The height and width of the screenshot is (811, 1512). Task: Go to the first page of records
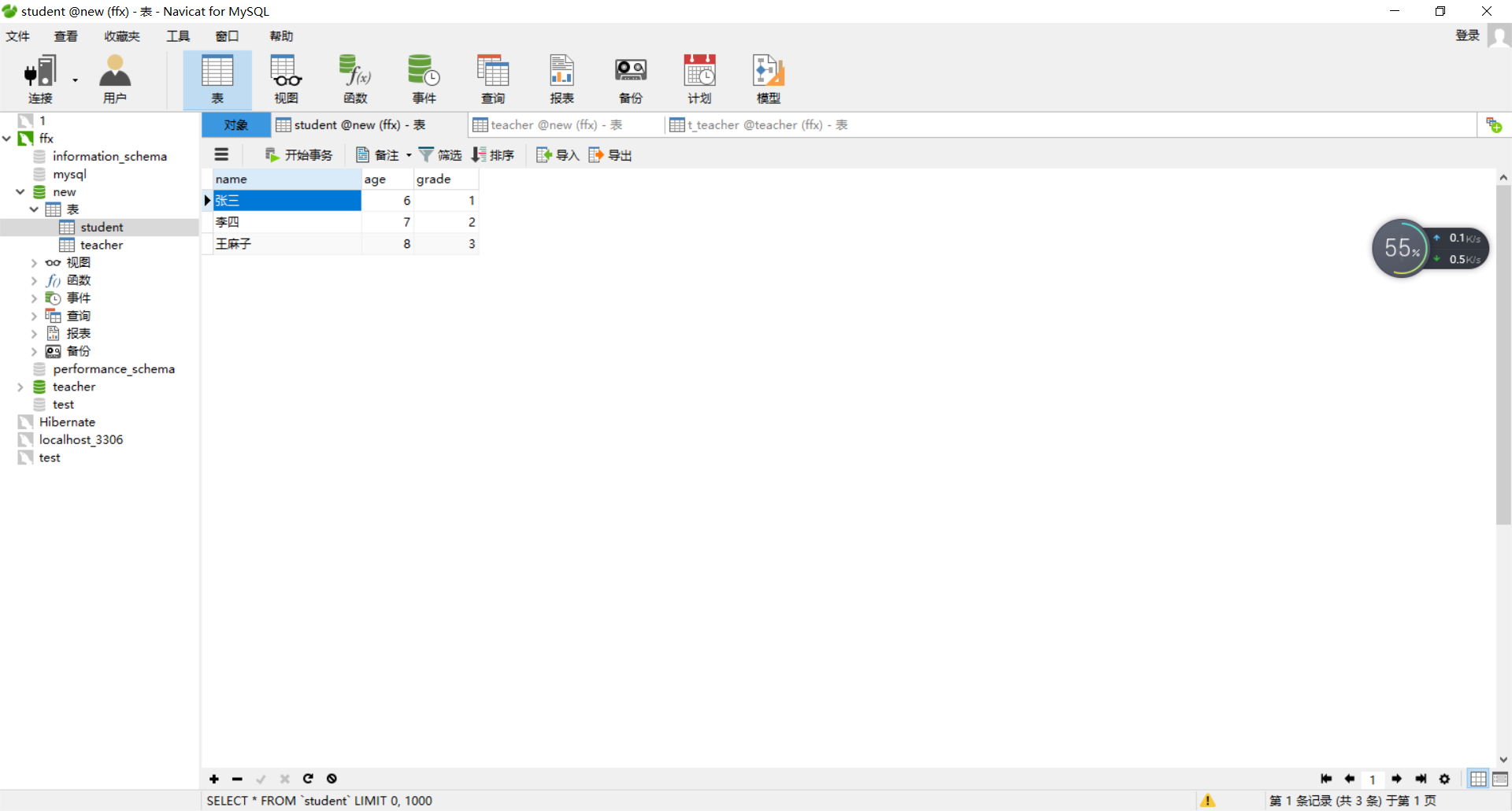click(1326, 779)
